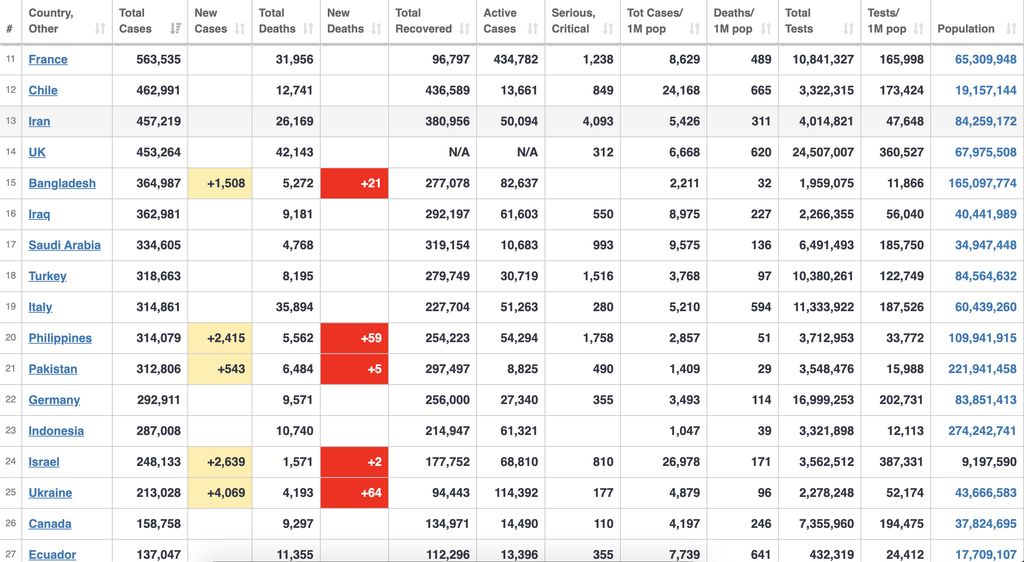Sort by Total Deaths column arrows
This screenshot has width=1024, height=562.
(308, 29)
